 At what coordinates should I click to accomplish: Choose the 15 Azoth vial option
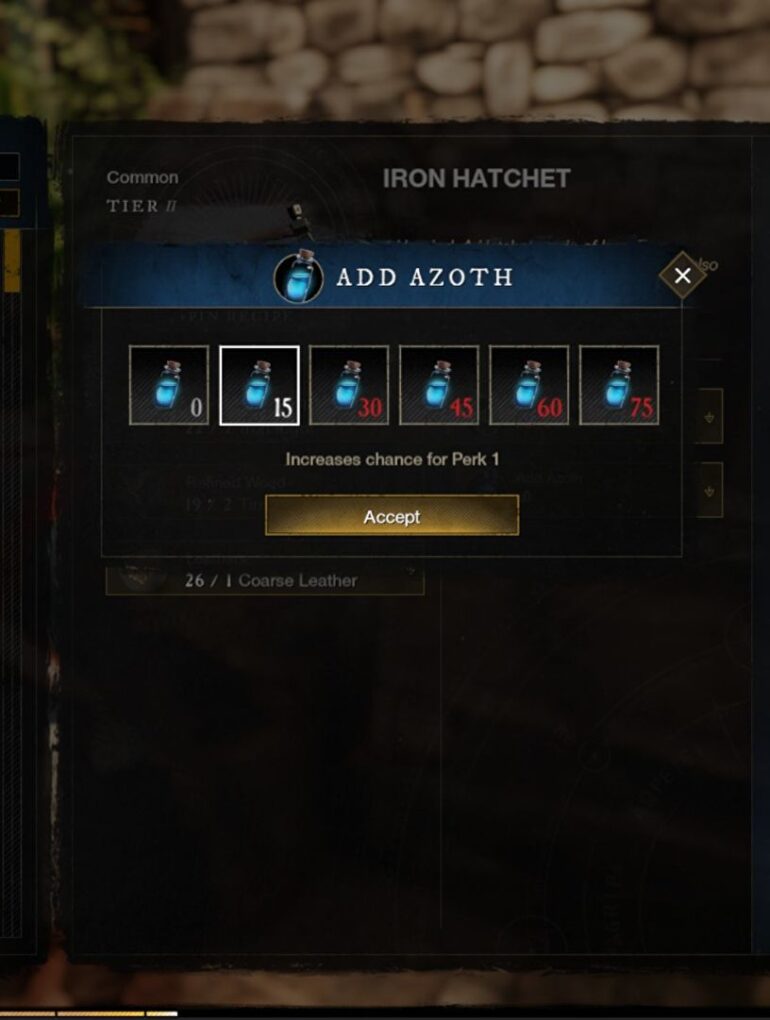coord(259,385)
